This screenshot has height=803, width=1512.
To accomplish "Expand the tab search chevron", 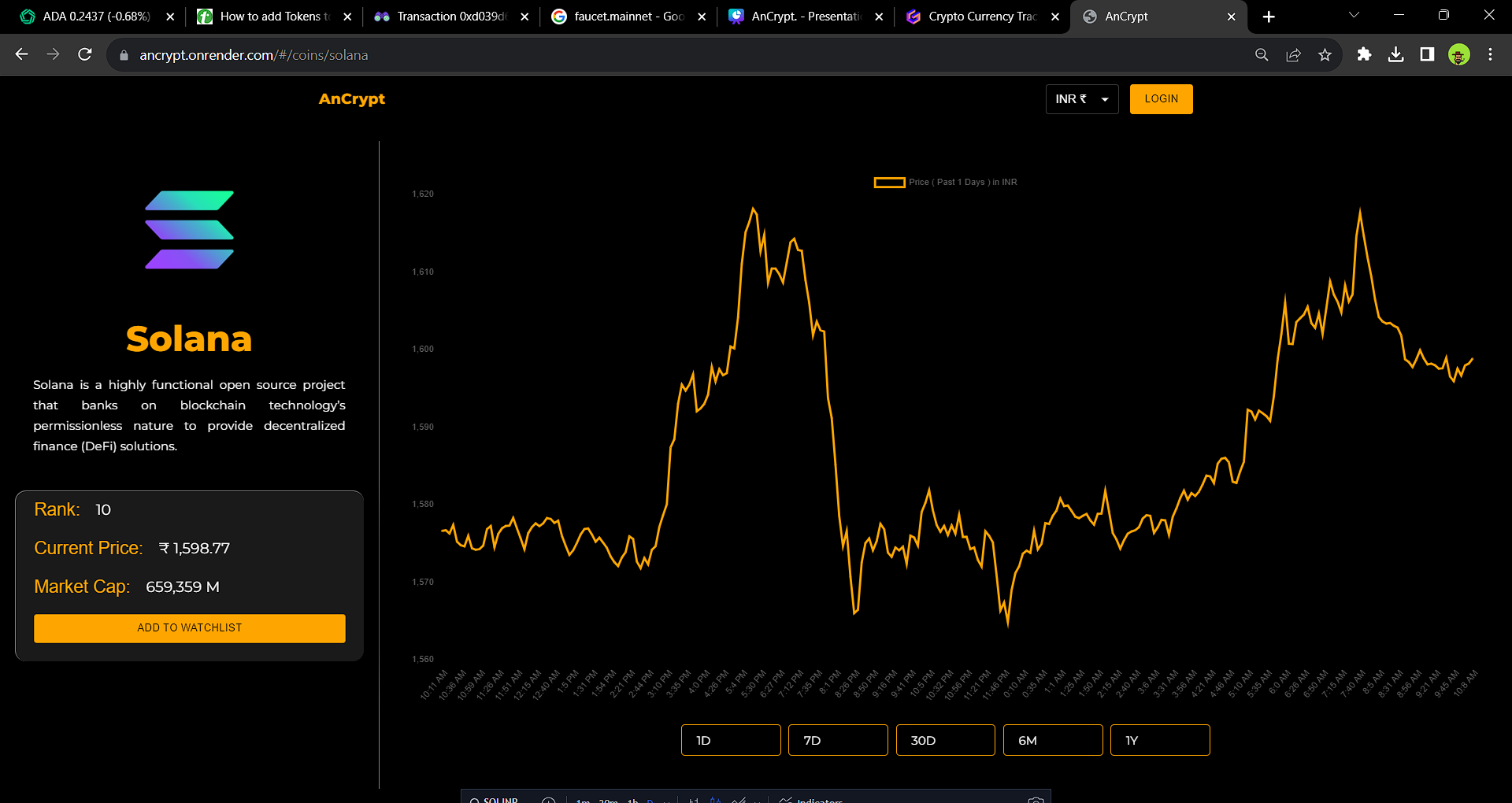I will coord(1354,15).
